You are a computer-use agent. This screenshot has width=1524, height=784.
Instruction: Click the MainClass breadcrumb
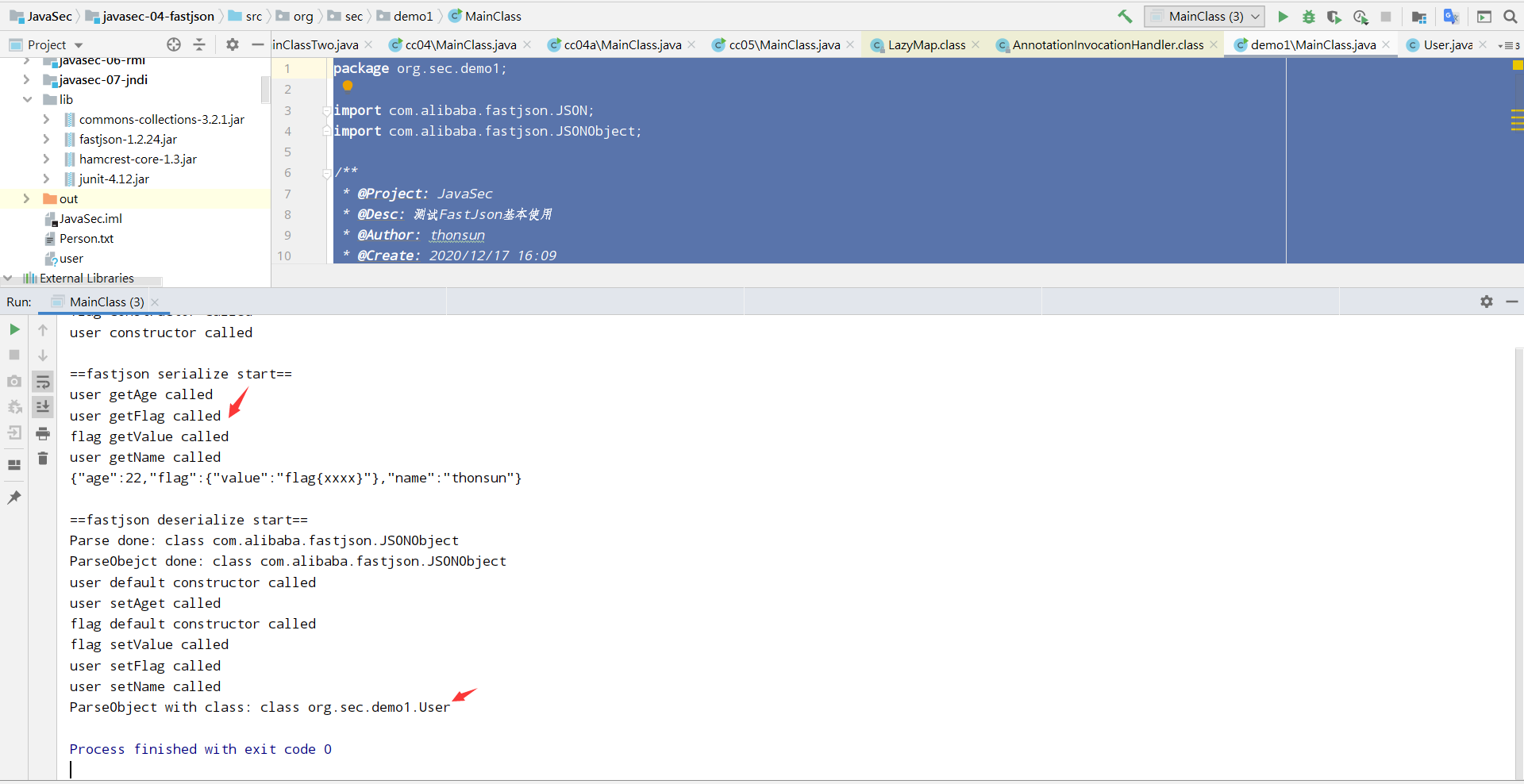485,16
